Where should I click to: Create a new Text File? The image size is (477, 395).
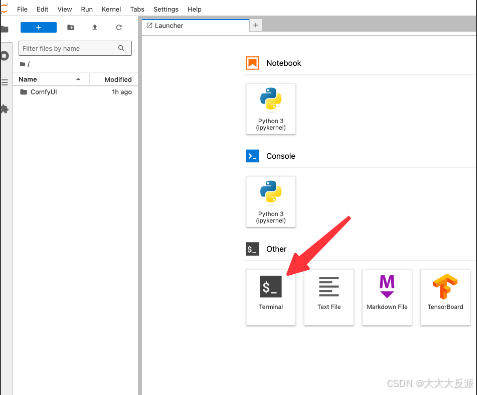point(329,297)
